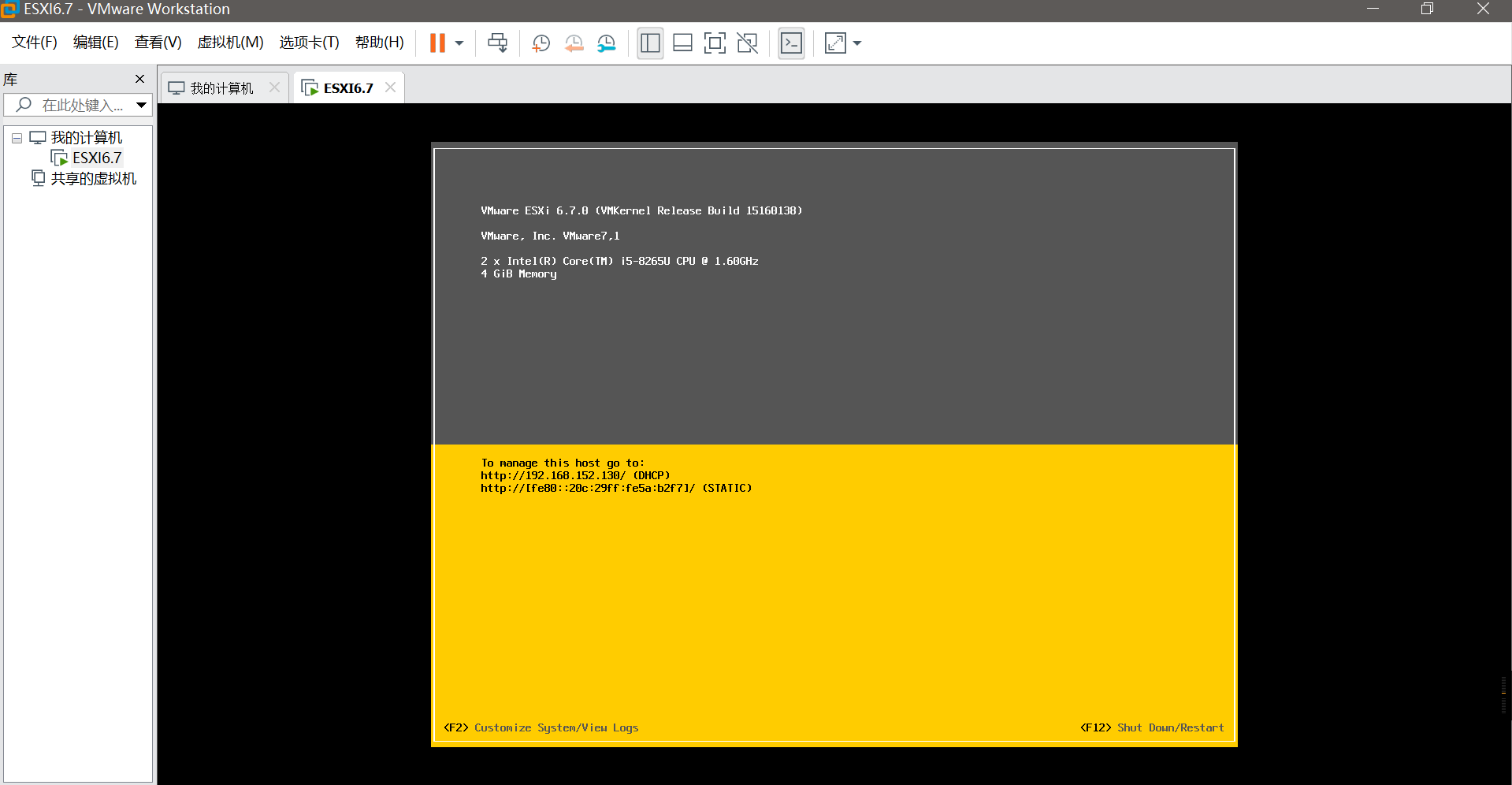Screen dimensions: 1512x785
Task: Revert the virtual machine to its snapshot
Action: coord(574,43)
